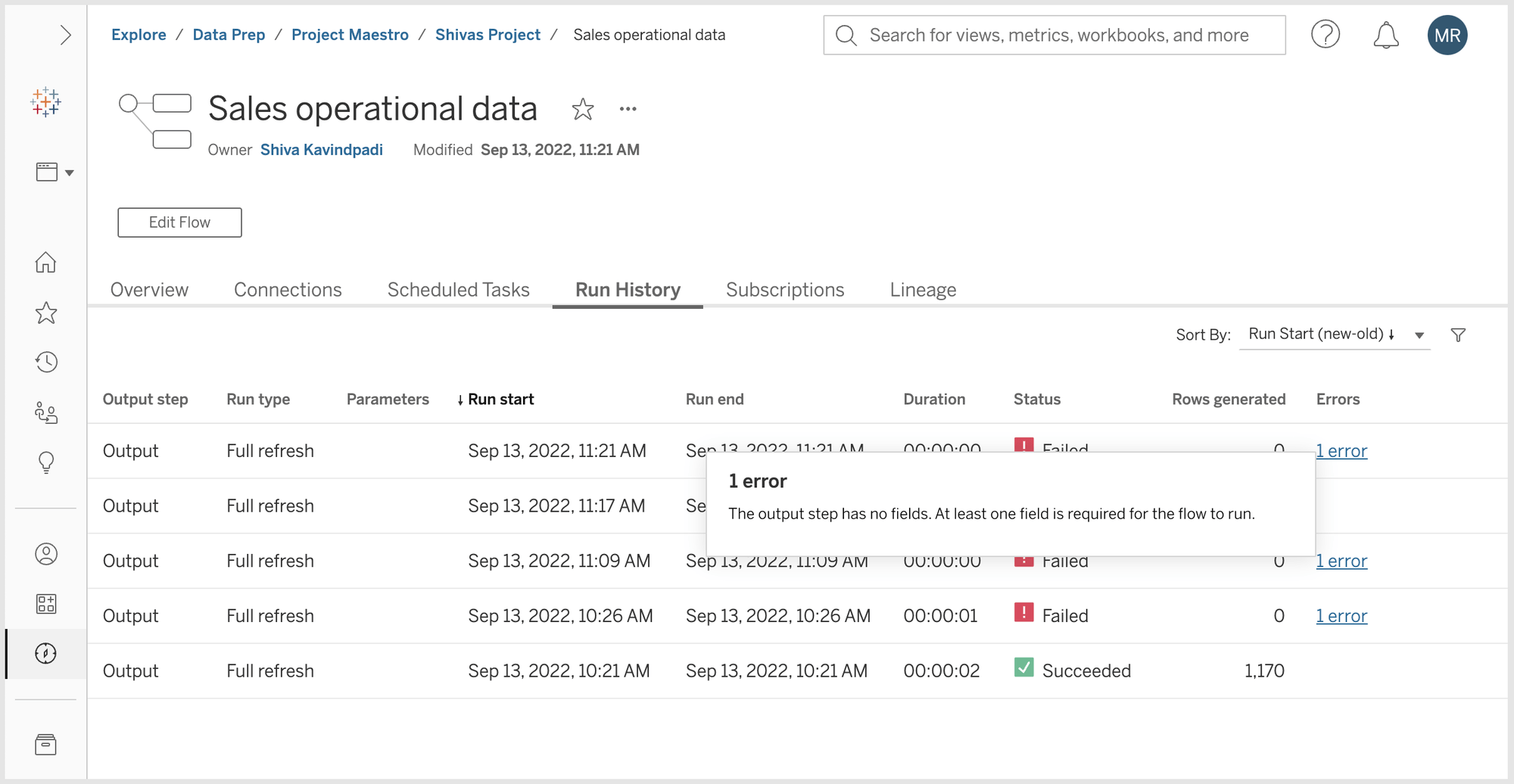Open 1 error link for 10:26 AM run
Viewport: 1514px width, 784px height.
coord(1341,616)
